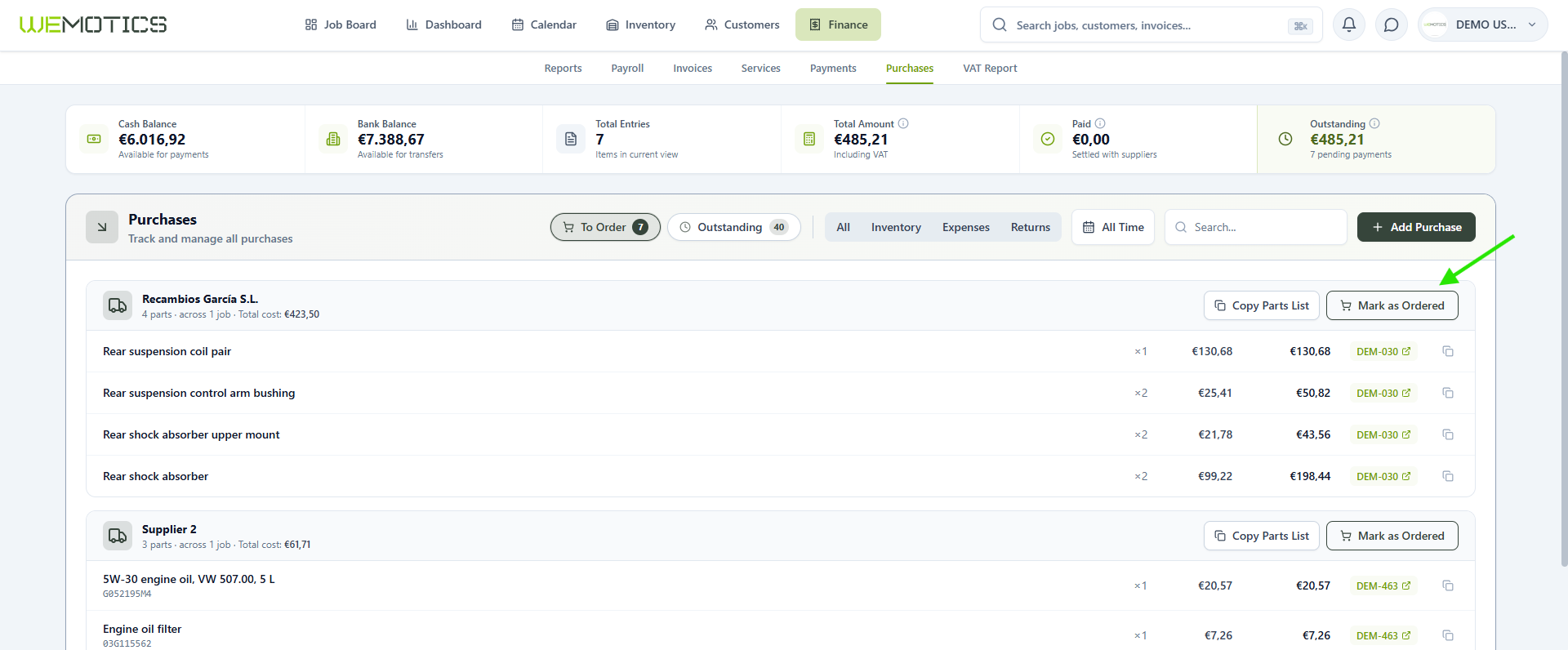This screenshot has width=1568, height=650.
Task: Mark Recambios García S.L. as Ordered
Action: (1392, 305)
